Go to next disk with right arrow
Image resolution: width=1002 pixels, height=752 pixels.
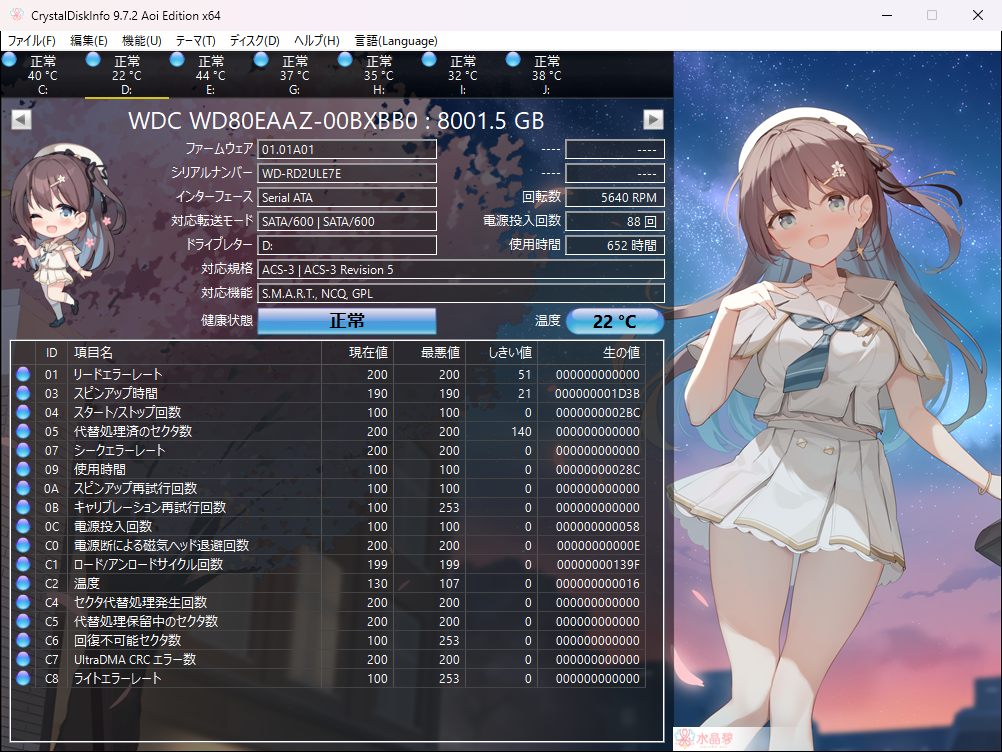click(x=653, y=120)
